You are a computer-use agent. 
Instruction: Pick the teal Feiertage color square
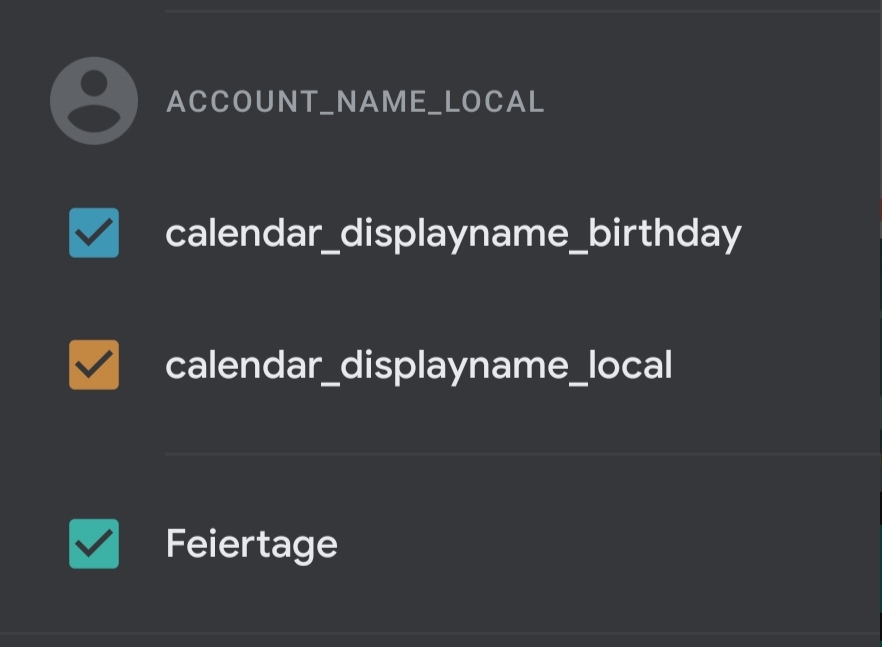click(x=94, y=544)
